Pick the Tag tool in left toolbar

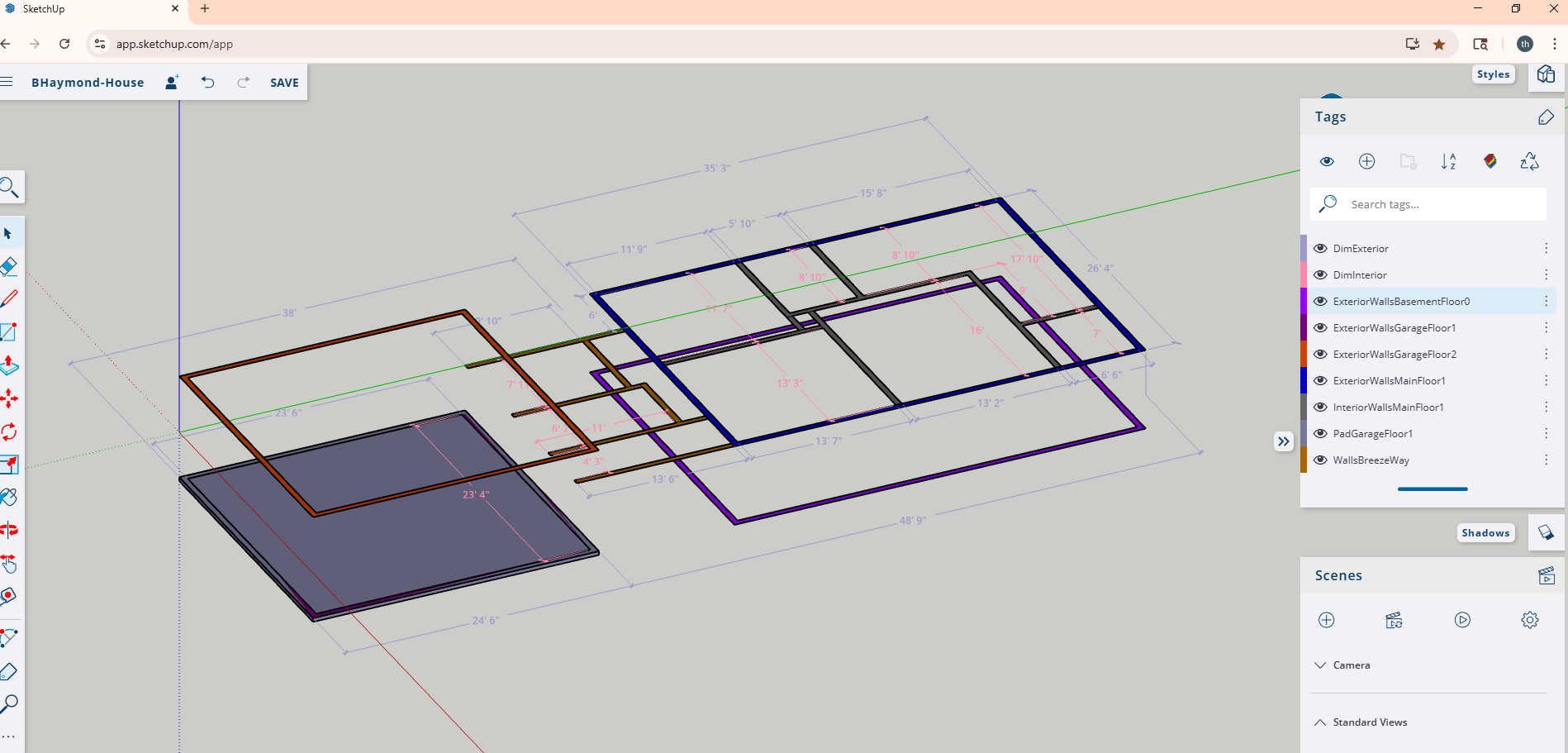[x=9, y=671]
